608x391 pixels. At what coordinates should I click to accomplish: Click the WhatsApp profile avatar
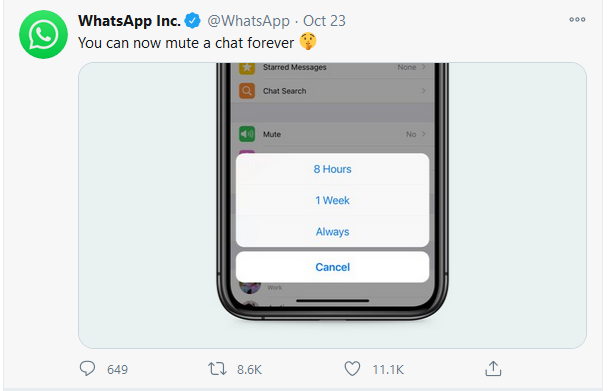[x=43, y=35]
